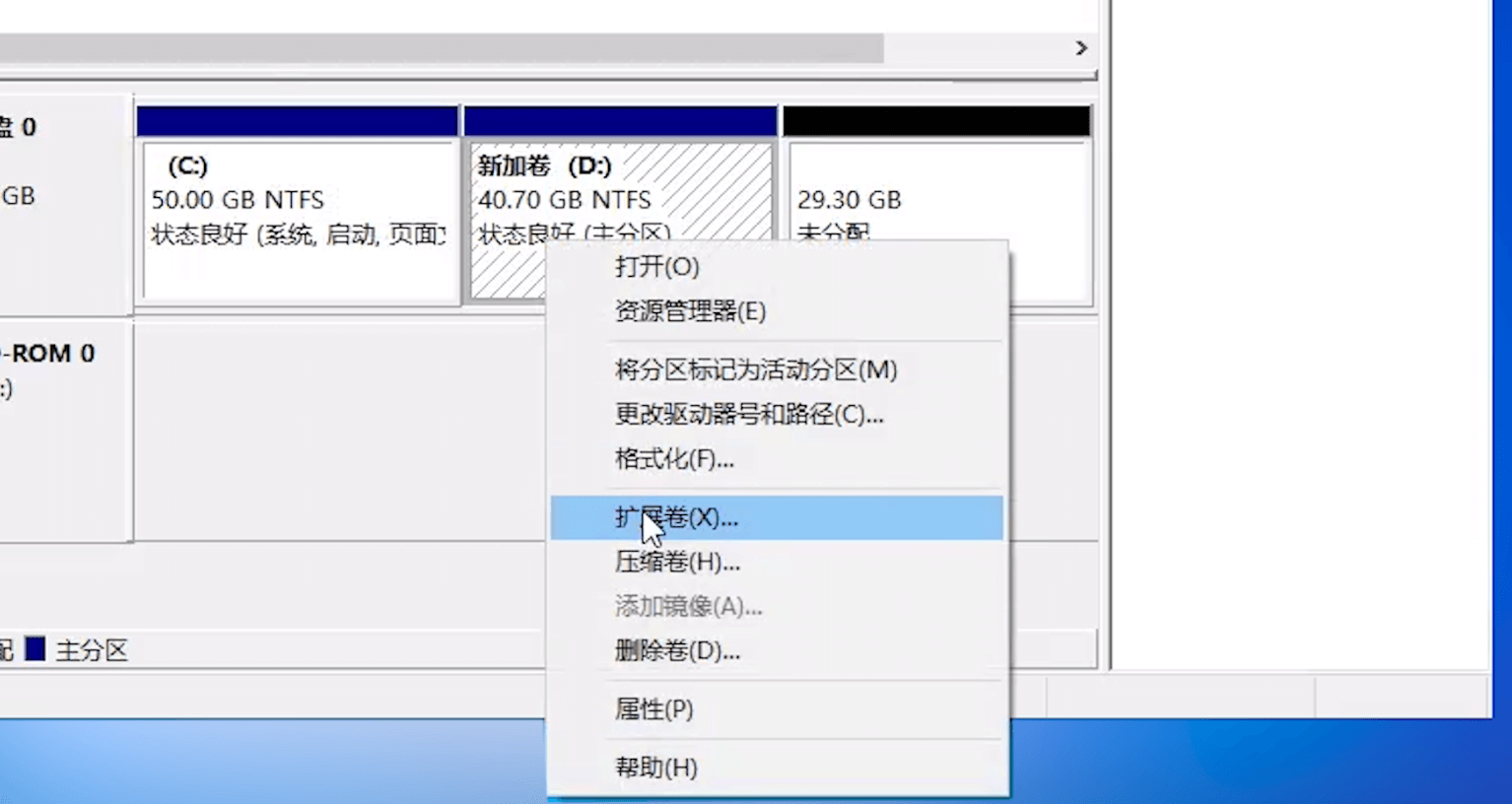Click the blue header bar of drive C:
The width and height of the screenshot is (1512, 804).
pos(296,118)
